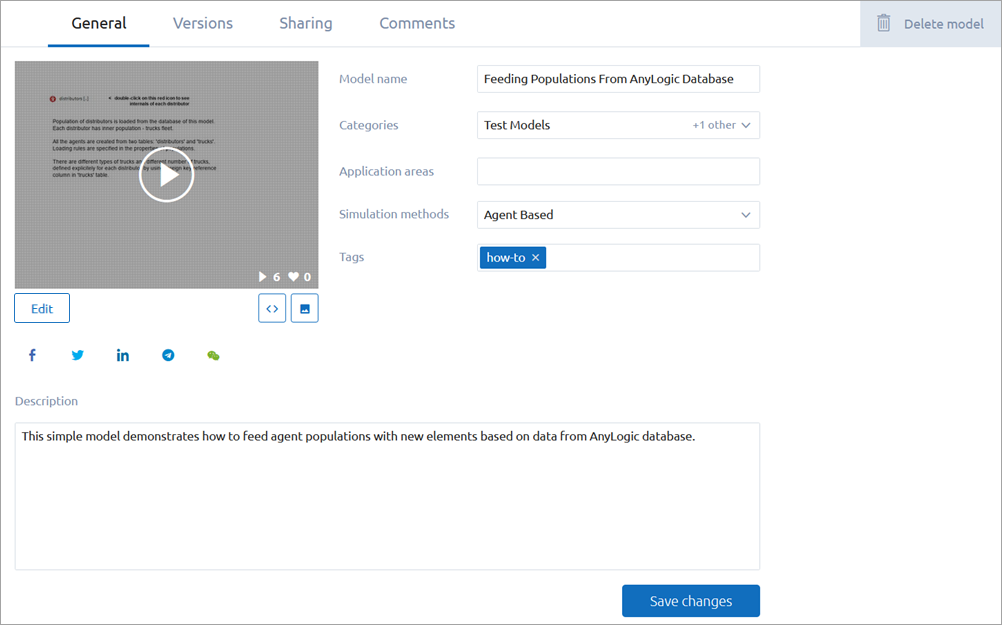Expand the +1 other categories indicator
The height and width of the screenshot is (625, 1002).
tap(716, 125)
